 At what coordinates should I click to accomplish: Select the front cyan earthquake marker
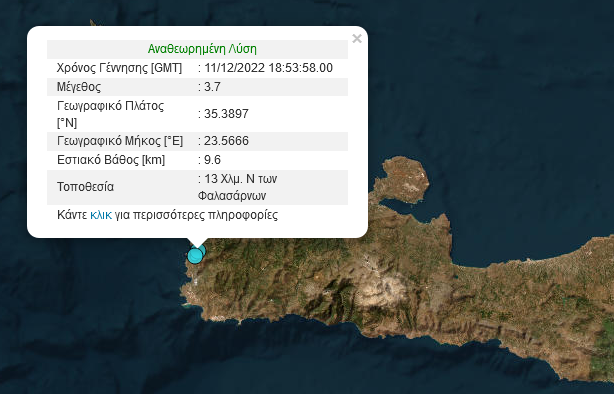coord(195,256)
